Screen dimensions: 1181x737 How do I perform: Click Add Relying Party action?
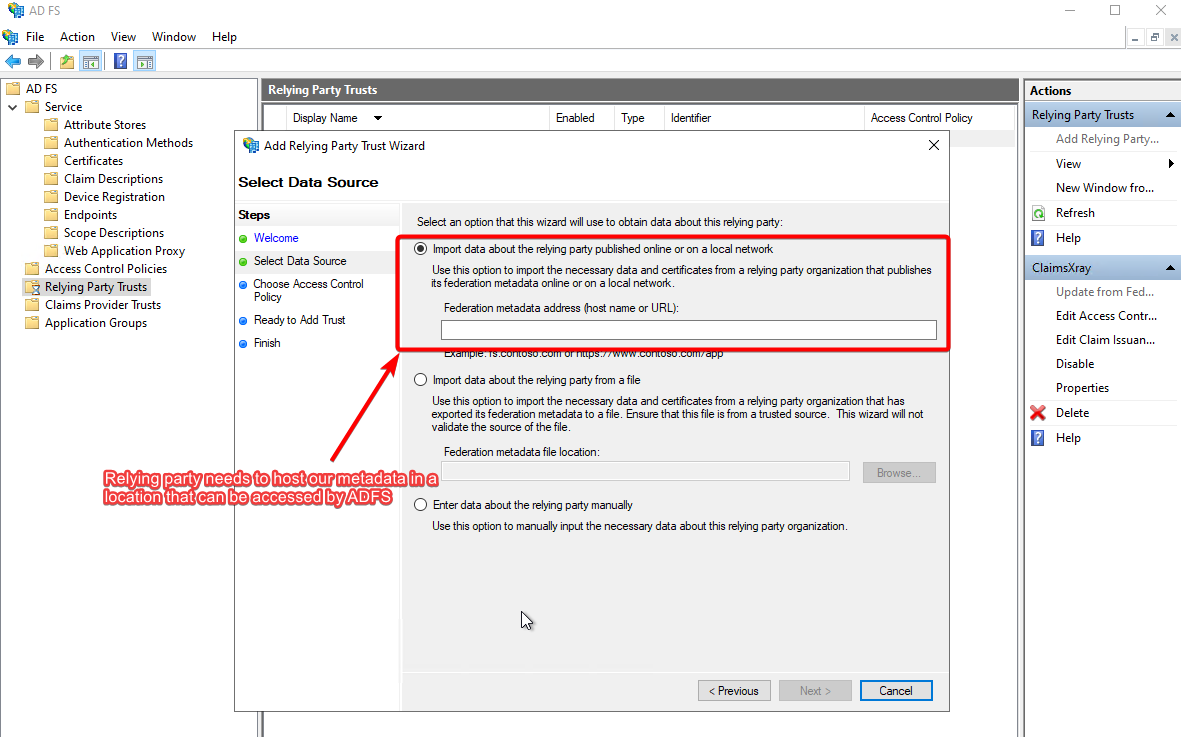(1107, 139)
